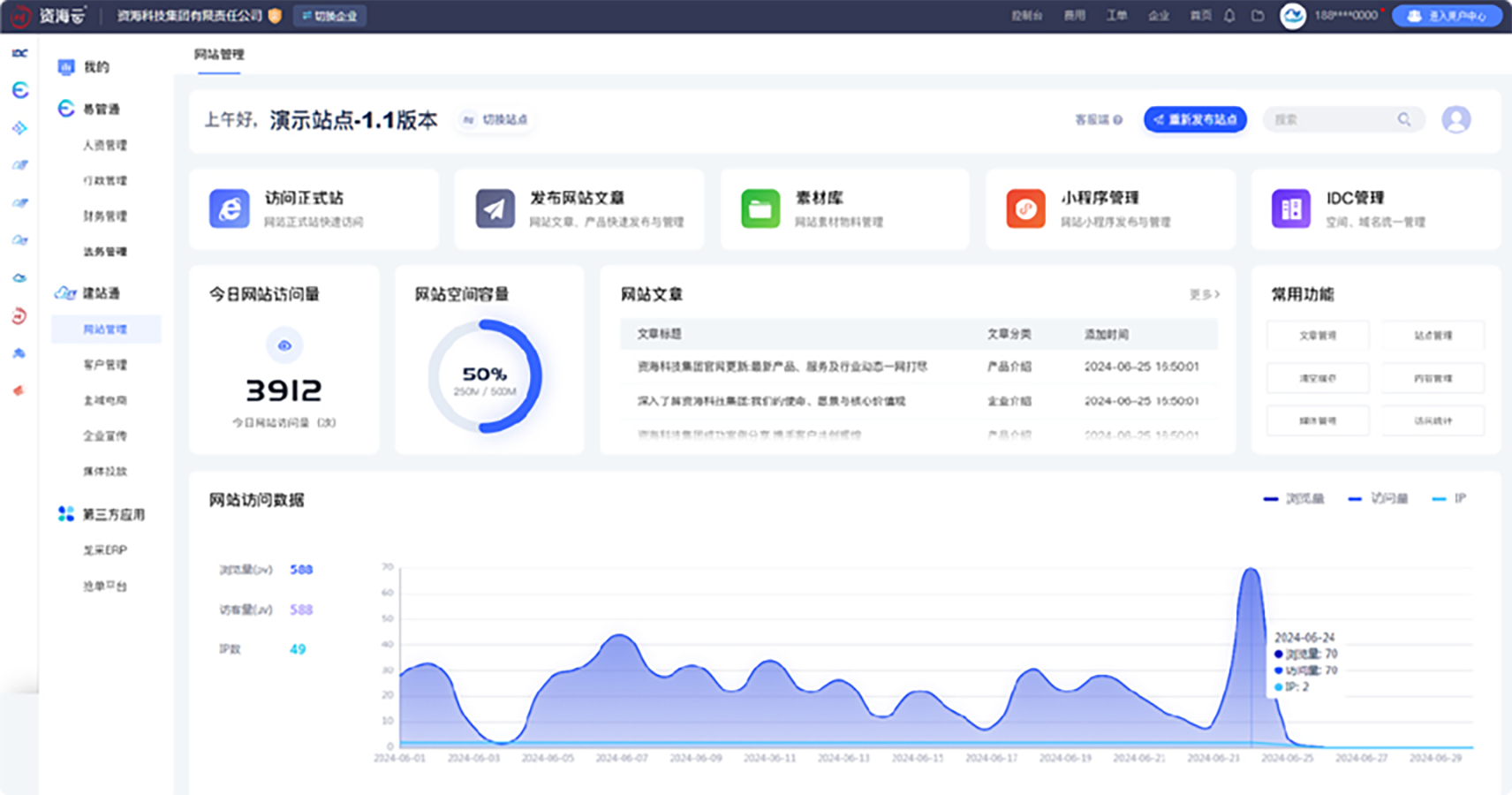Click the purple IDC管理 icon
The image size is (1512, 795).
click(x=1290, y=208)
